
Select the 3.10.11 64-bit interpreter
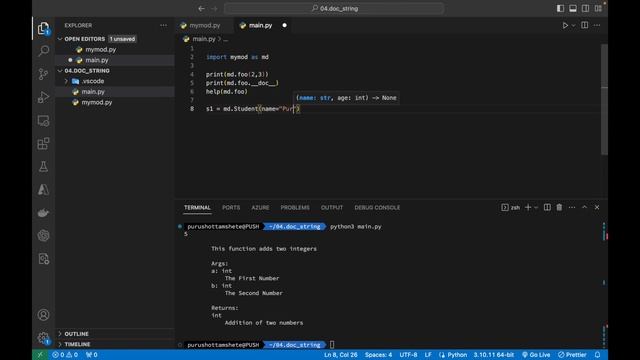point(493,355)
